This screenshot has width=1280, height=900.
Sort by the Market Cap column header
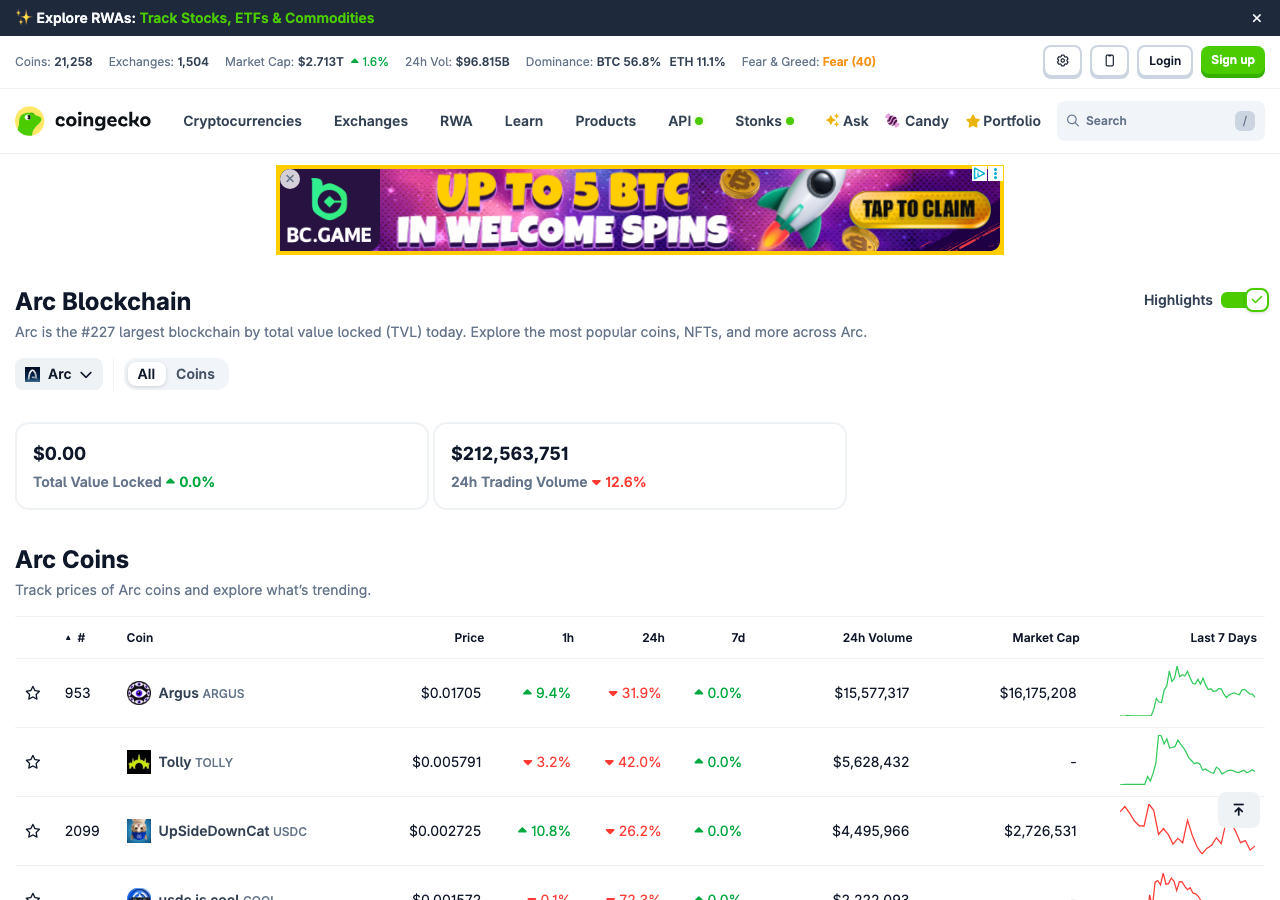coord(1046,638)
